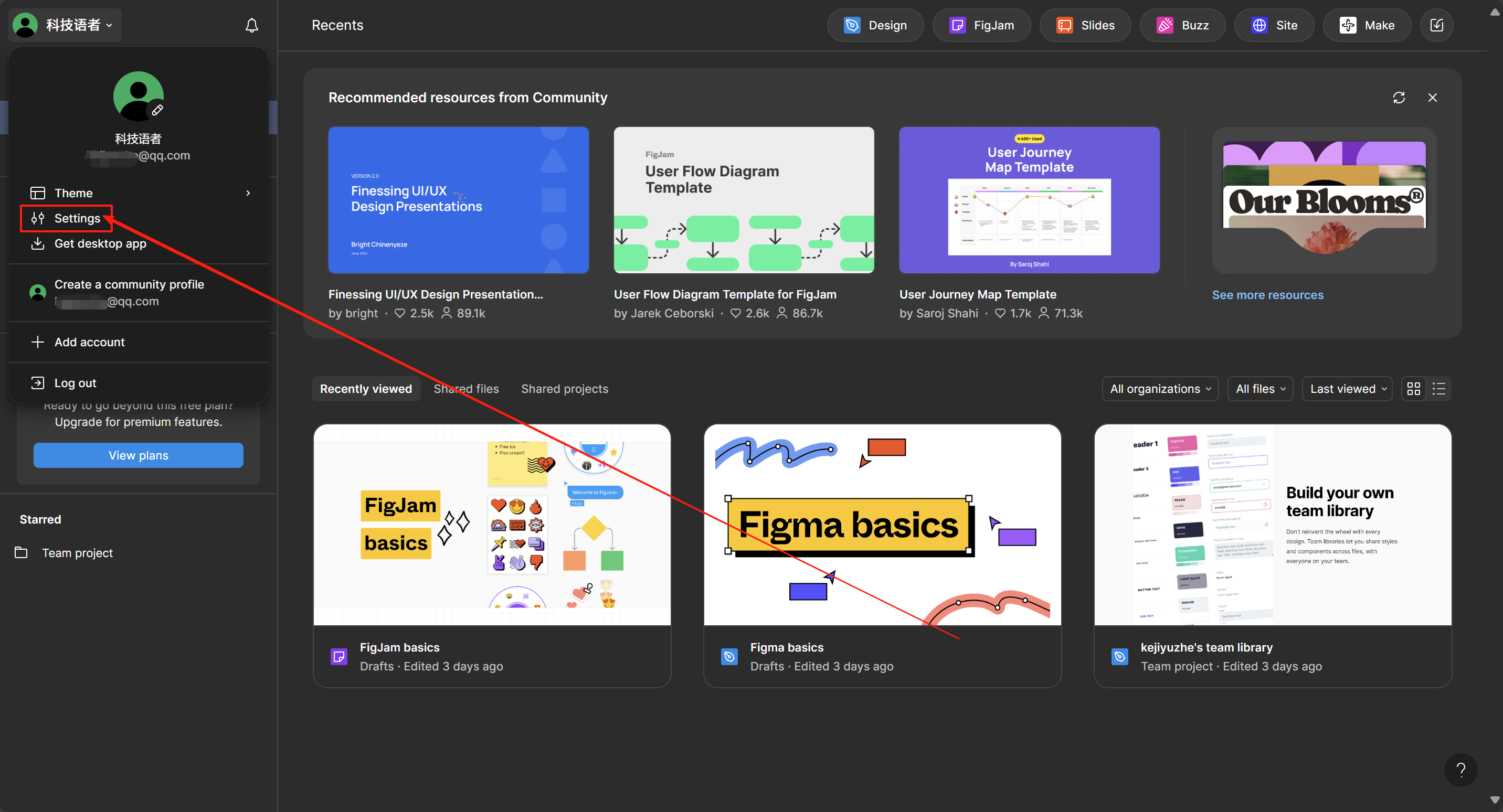Dismiss the recommended resources panel

[x=1432, y=98]
